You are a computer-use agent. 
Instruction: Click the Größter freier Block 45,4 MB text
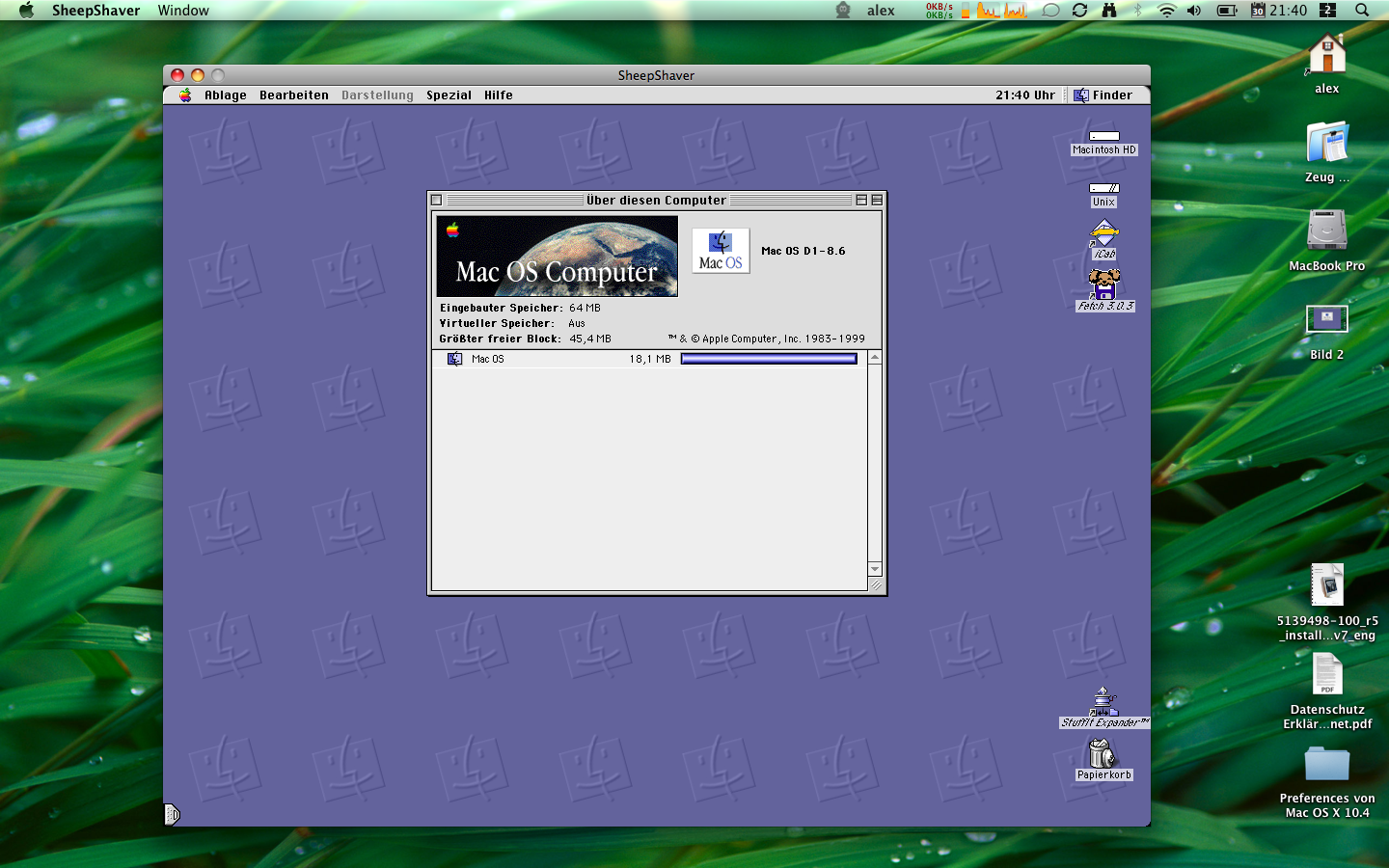pos(525,339)
